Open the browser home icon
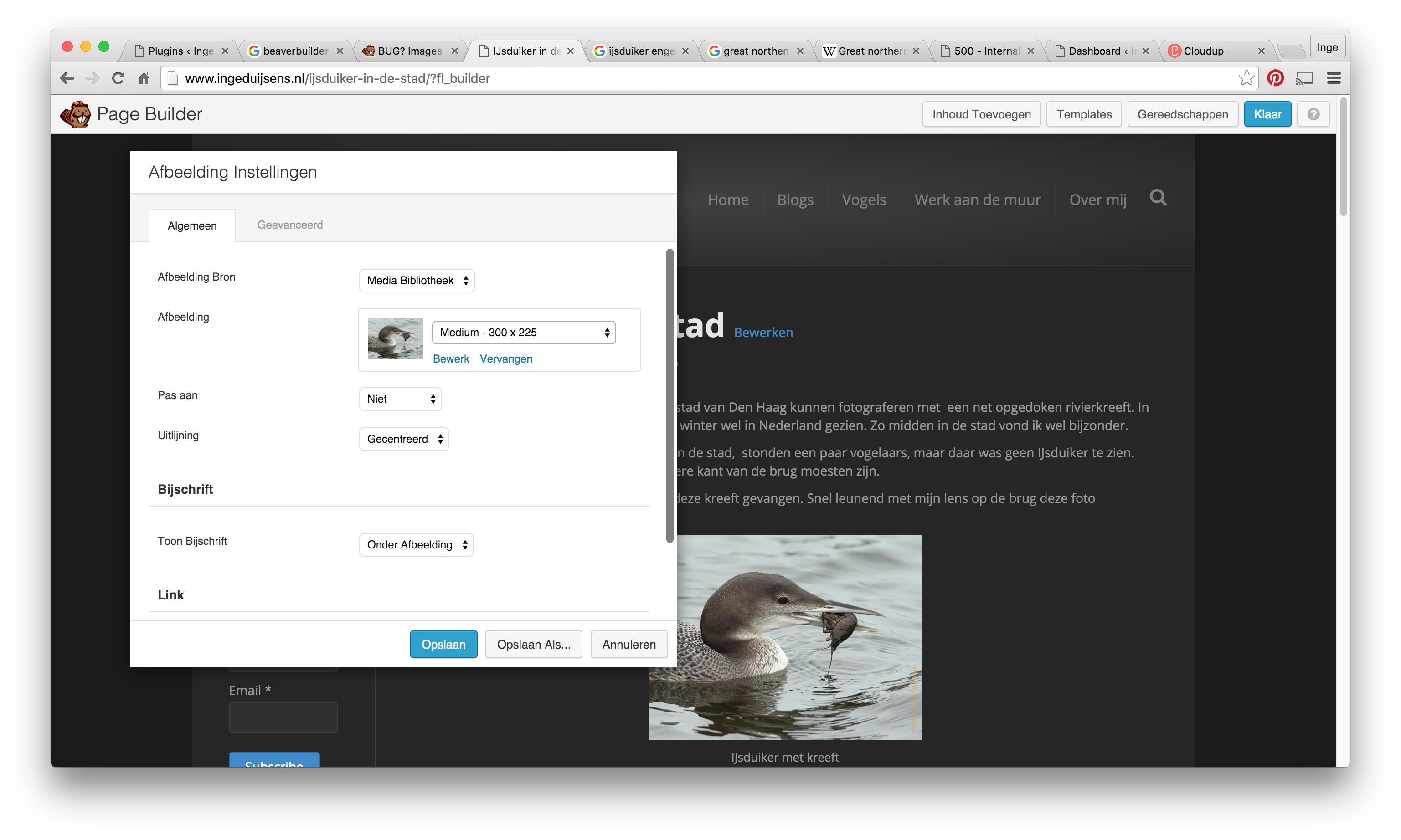1401x840 pixels. pyautogui.click(x=144, y=78)
